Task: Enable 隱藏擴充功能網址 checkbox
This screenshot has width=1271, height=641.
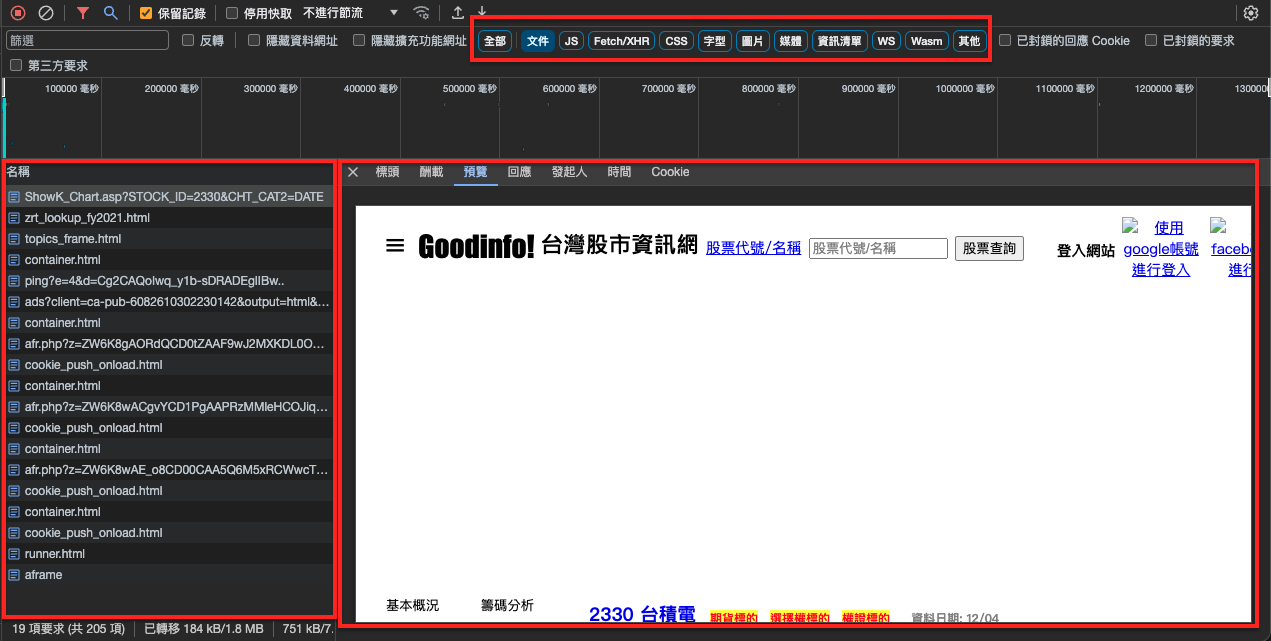Action: pos(359,41)
